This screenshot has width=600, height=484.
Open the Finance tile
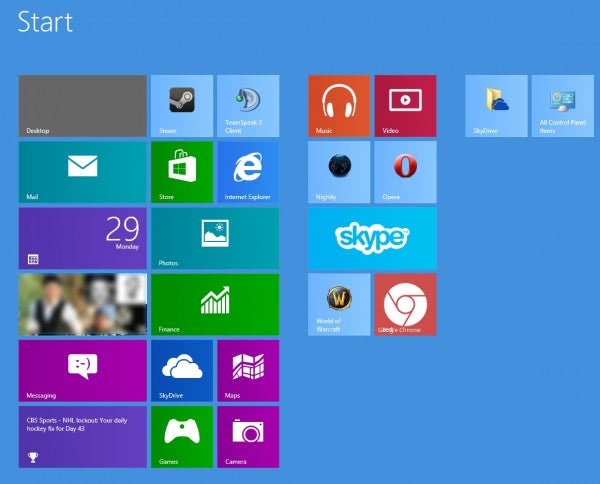coord(215,305)
